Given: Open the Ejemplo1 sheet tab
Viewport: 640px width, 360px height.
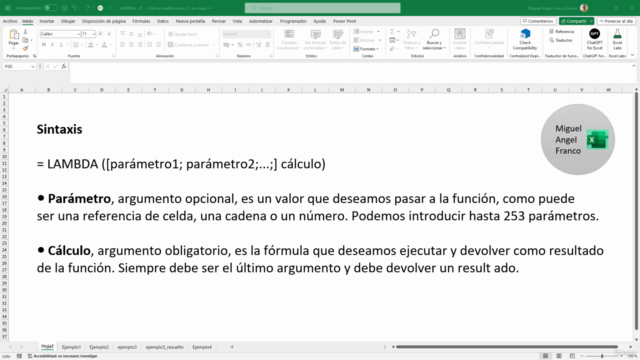Looking at the screenshot, I should coord(71,347).
